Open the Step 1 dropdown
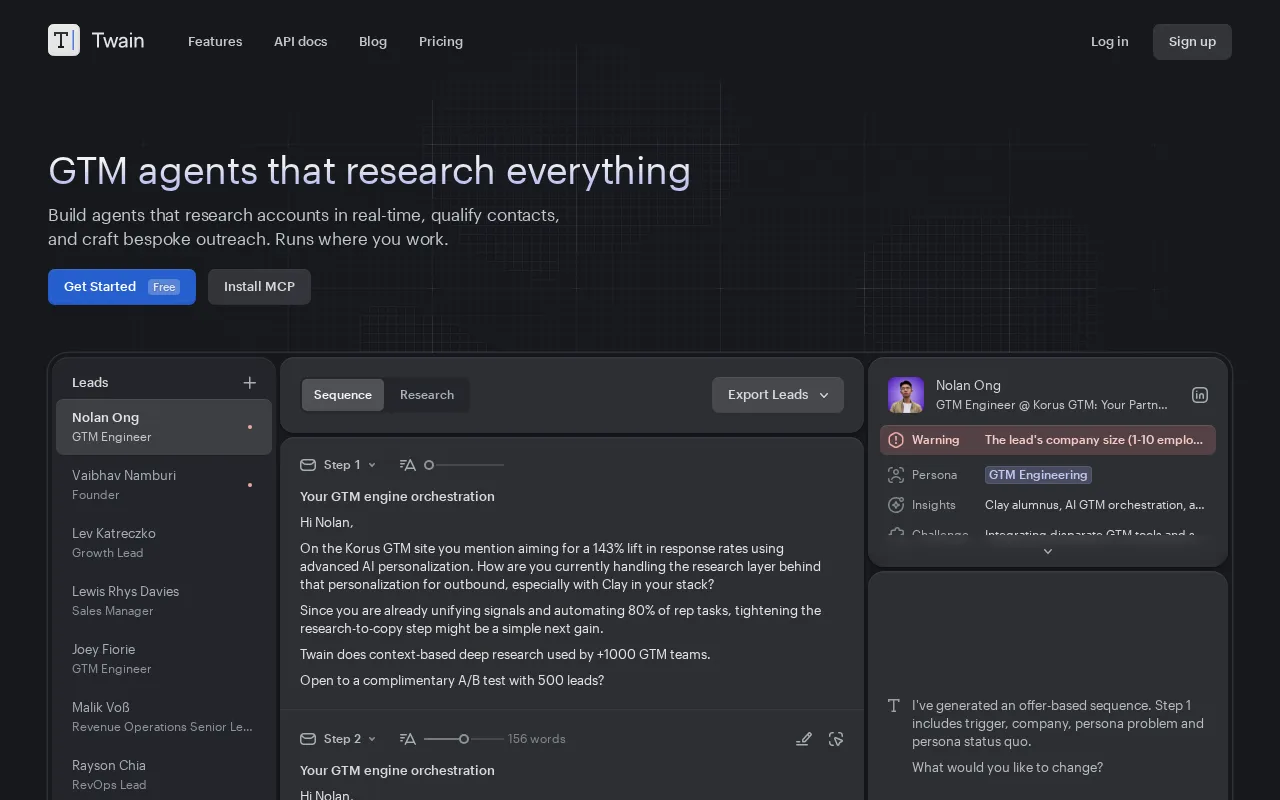 (x=350, y=465)
